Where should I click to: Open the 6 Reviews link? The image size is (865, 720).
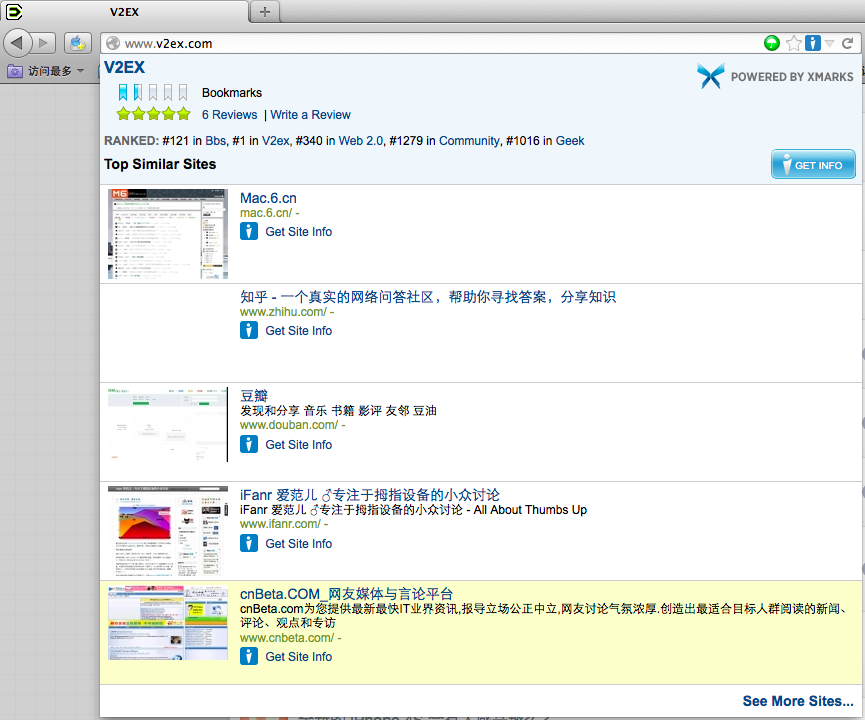pos(229,115)
